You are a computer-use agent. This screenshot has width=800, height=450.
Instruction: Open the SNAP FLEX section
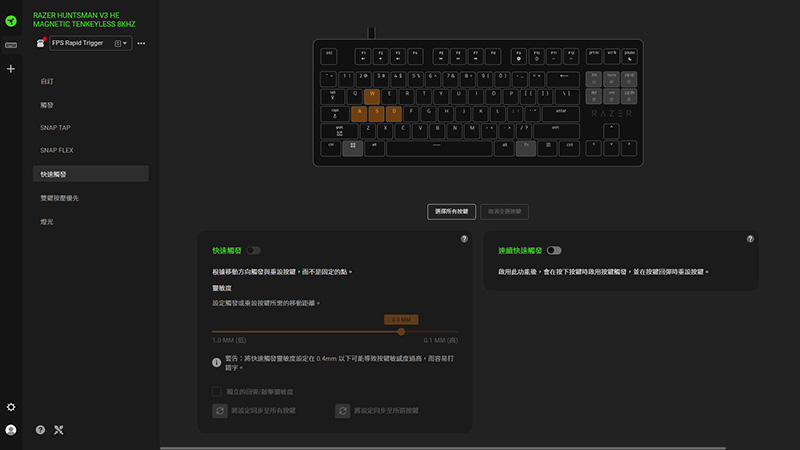coord(57,151)
